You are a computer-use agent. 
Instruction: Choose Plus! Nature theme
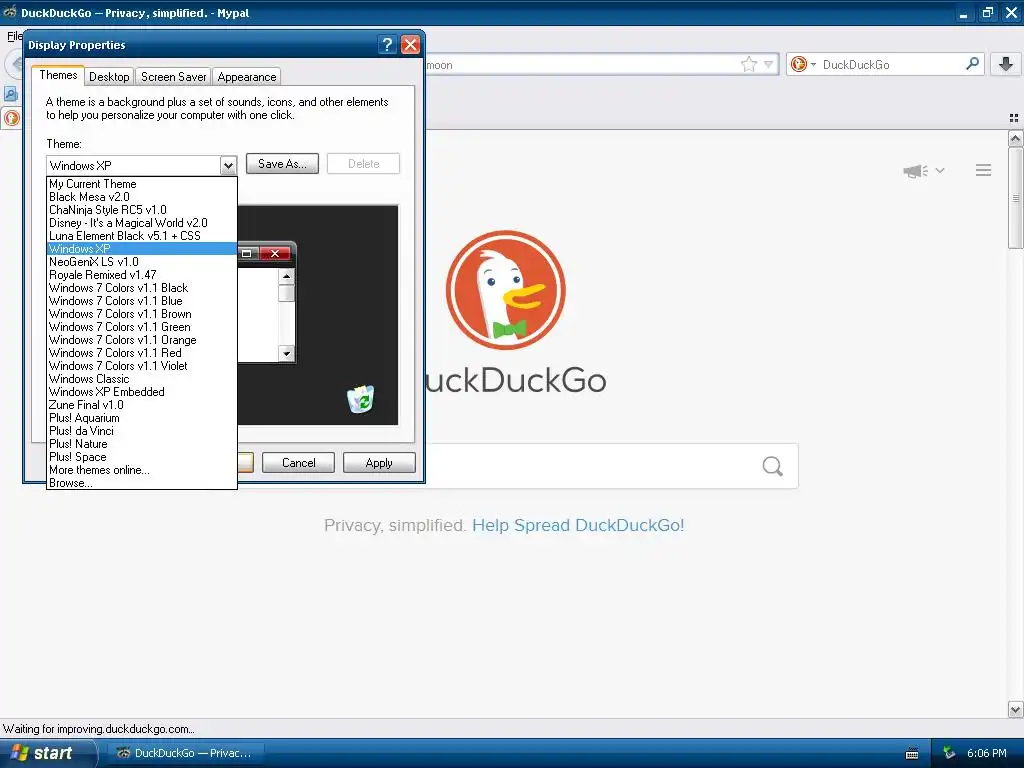[x=142, y=444]
